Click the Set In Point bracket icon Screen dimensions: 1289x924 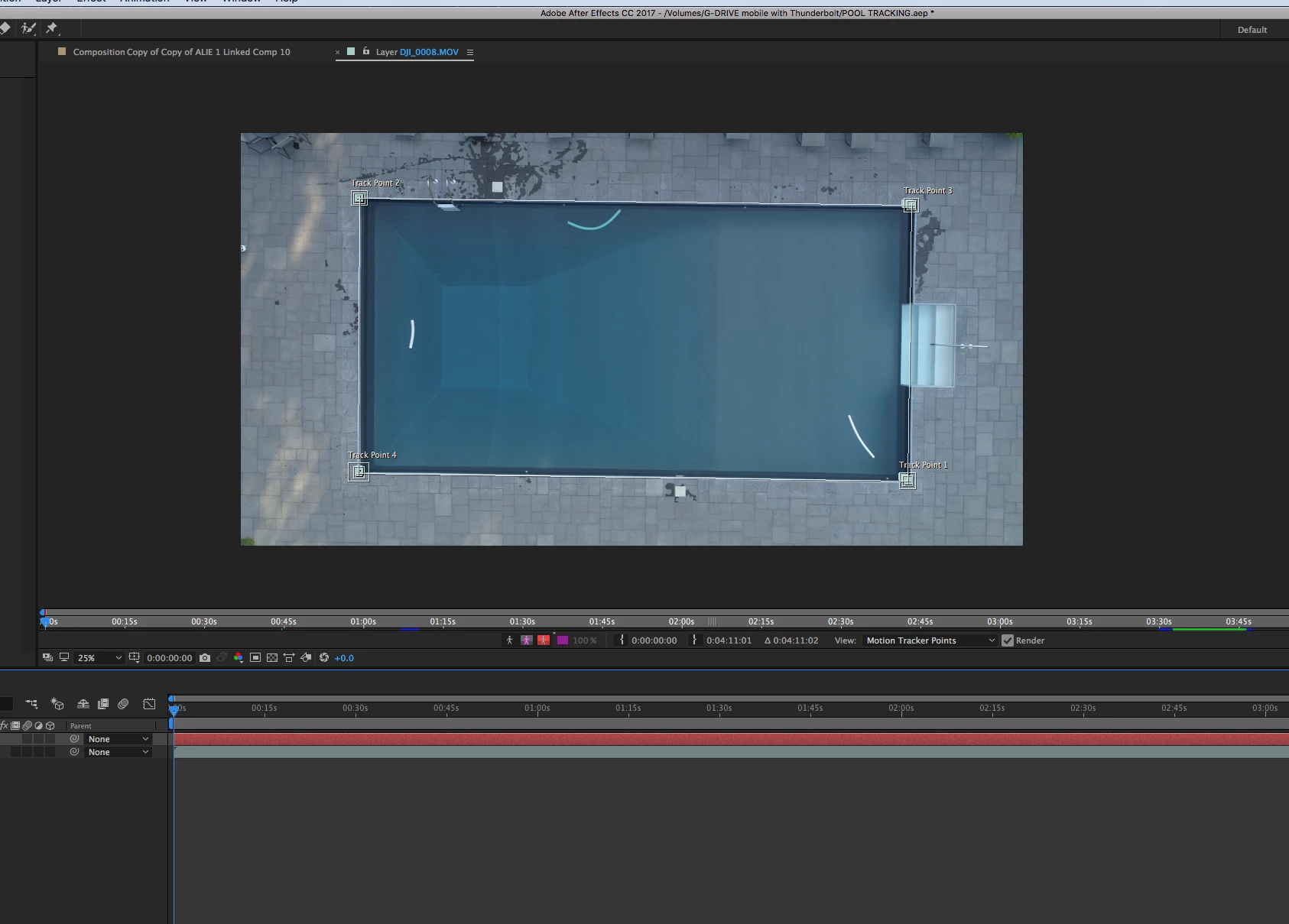coord(622,640)
